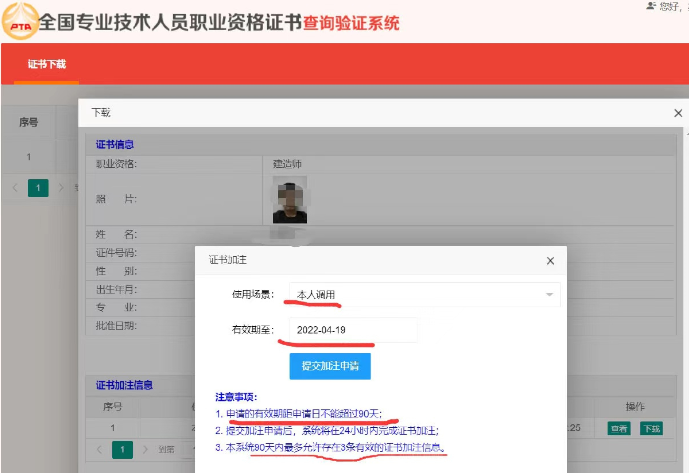689x473 pixels.
Task: Click the 提交加注申请 button
Action: pyautogui.click(x=330, y=366)
